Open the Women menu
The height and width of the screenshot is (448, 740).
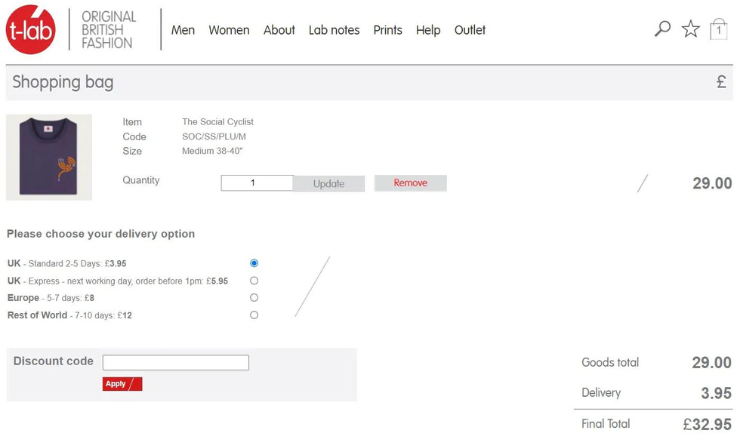(229, 30)
